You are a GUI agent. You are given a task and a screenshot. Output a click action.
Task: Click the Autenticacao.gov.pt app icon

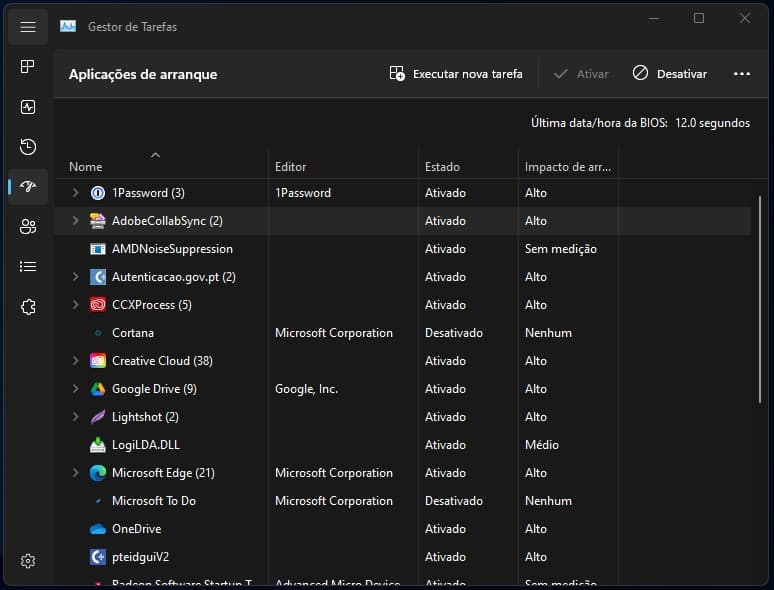[98, 277]
